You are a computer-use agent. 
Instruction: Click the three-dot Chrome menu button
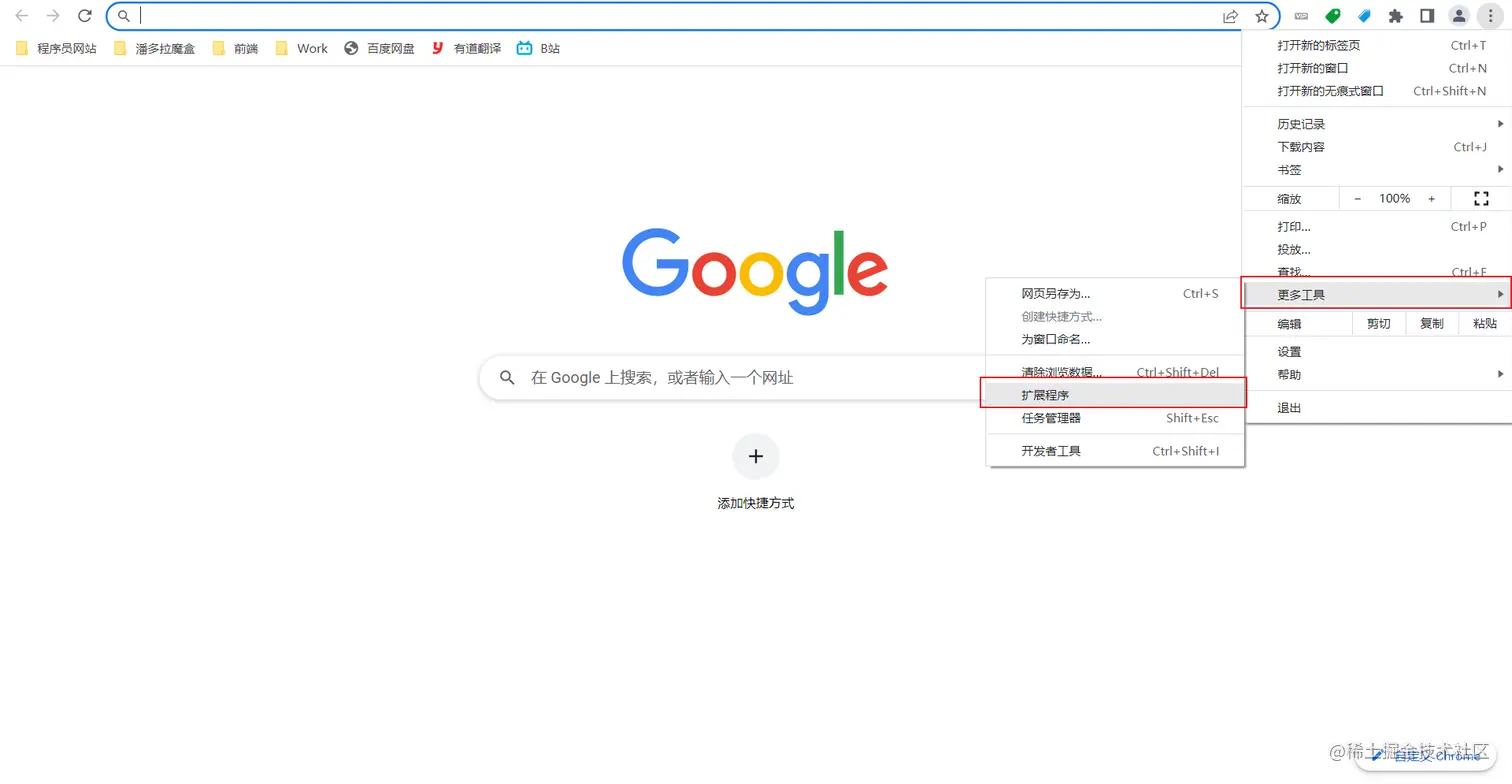pyautogui.click(x=1491, y=16)
